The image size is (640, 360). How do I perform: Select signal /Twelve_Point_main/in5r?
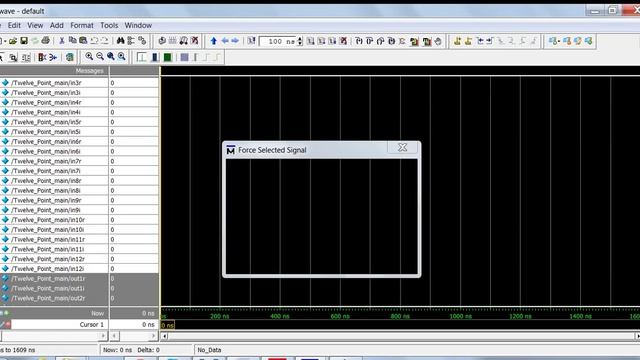(46, 122)
